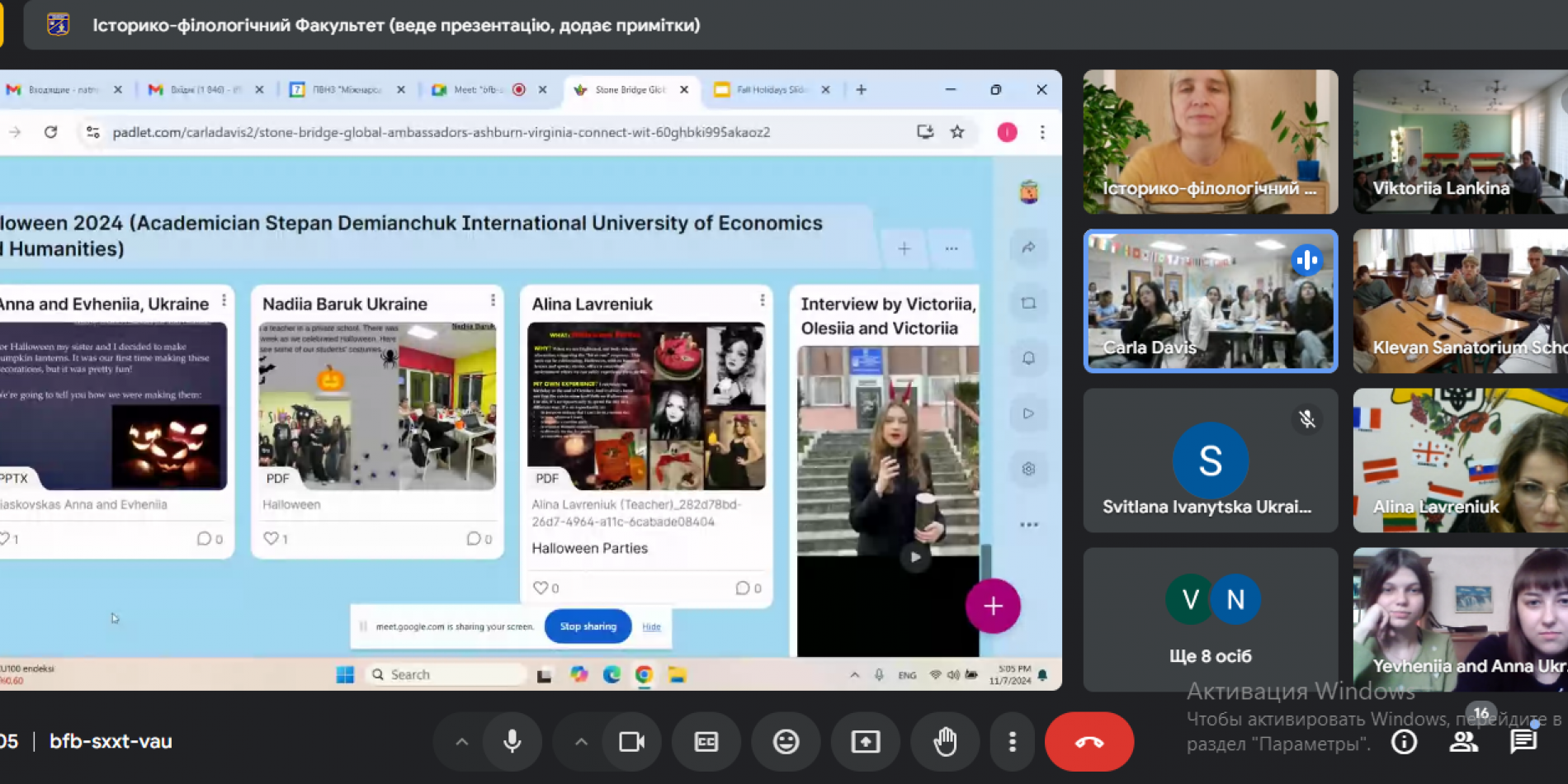Open Anna and Evheniia post menu
The height and width of the screenshot is (784, 1568).
pyautogui.click(x=224, y=301)
